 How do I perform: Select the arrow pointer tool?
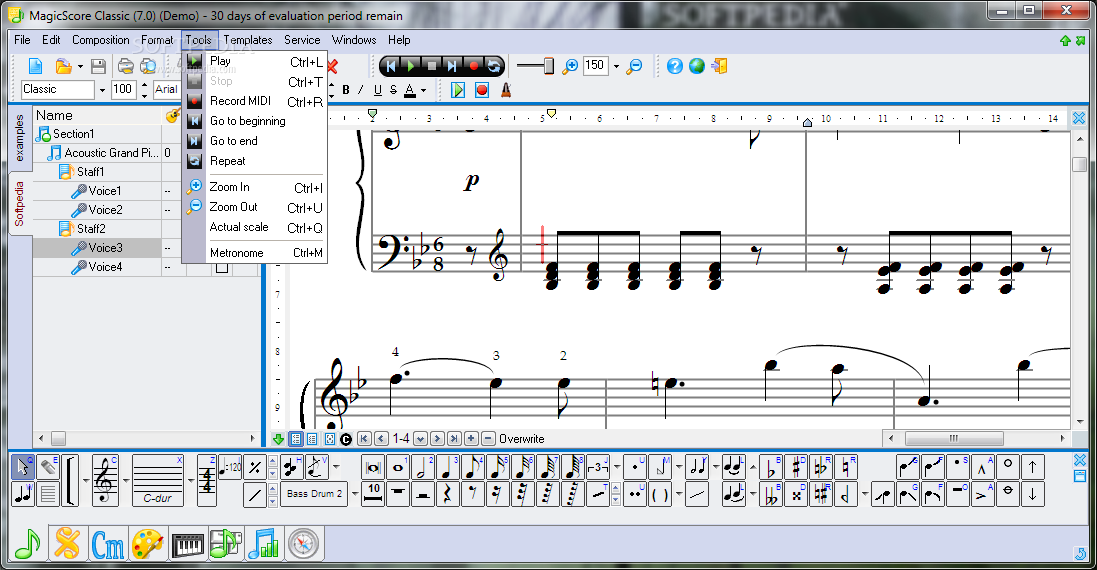click(23, 467)
